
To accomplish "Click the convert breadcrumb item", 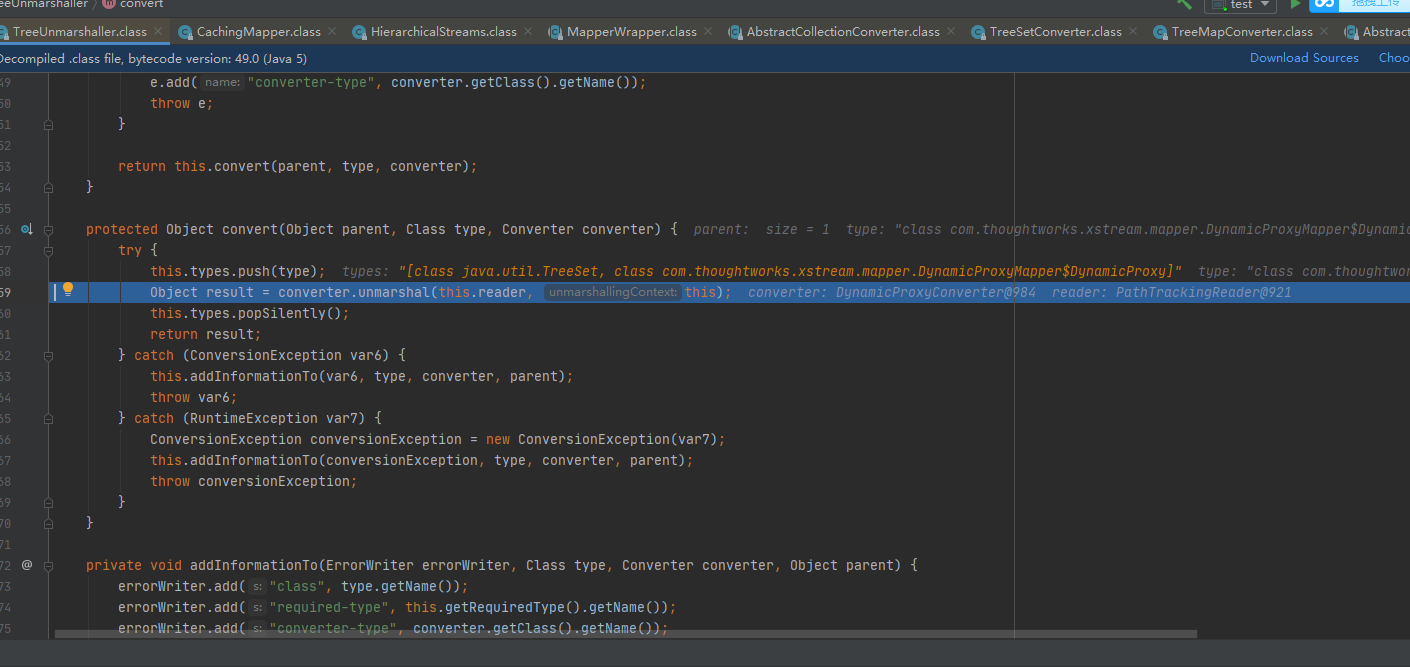I will click(141, 4).
